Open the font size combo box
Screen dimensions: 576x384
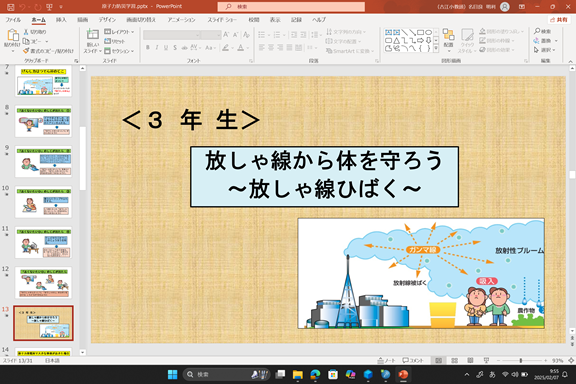click(x=211, y=35)
